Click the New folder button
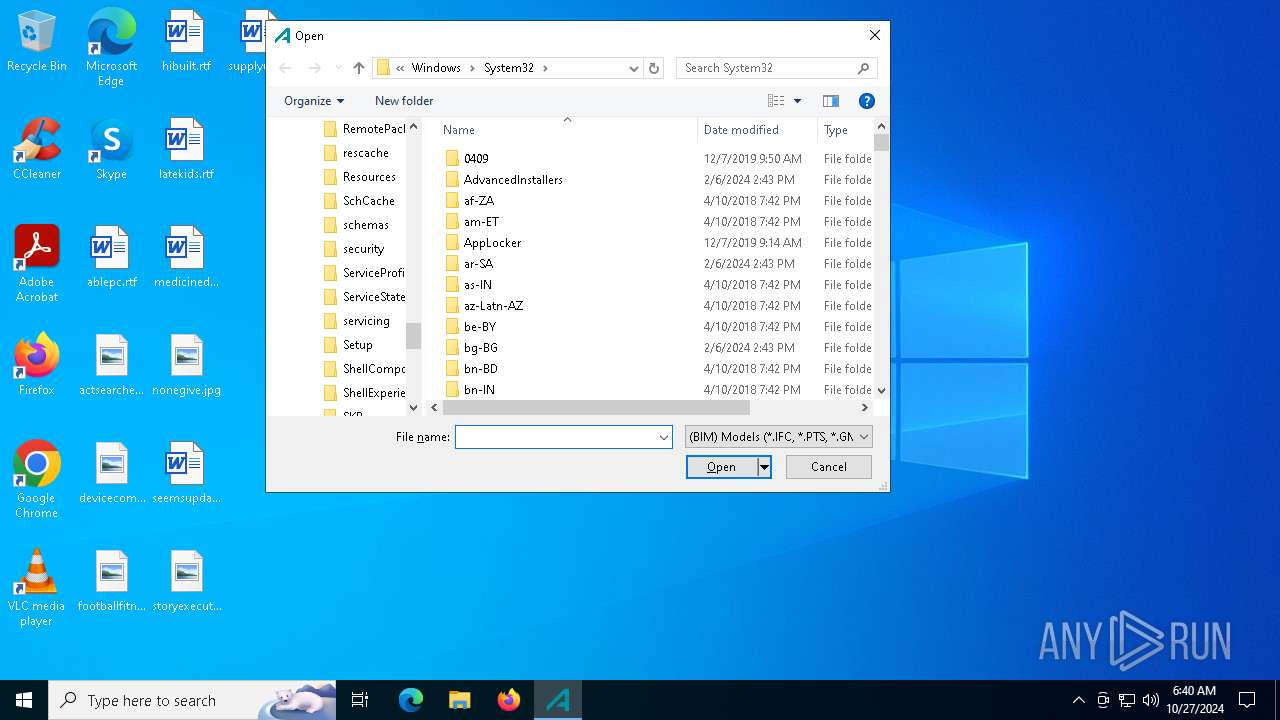 tap(404, 101)
